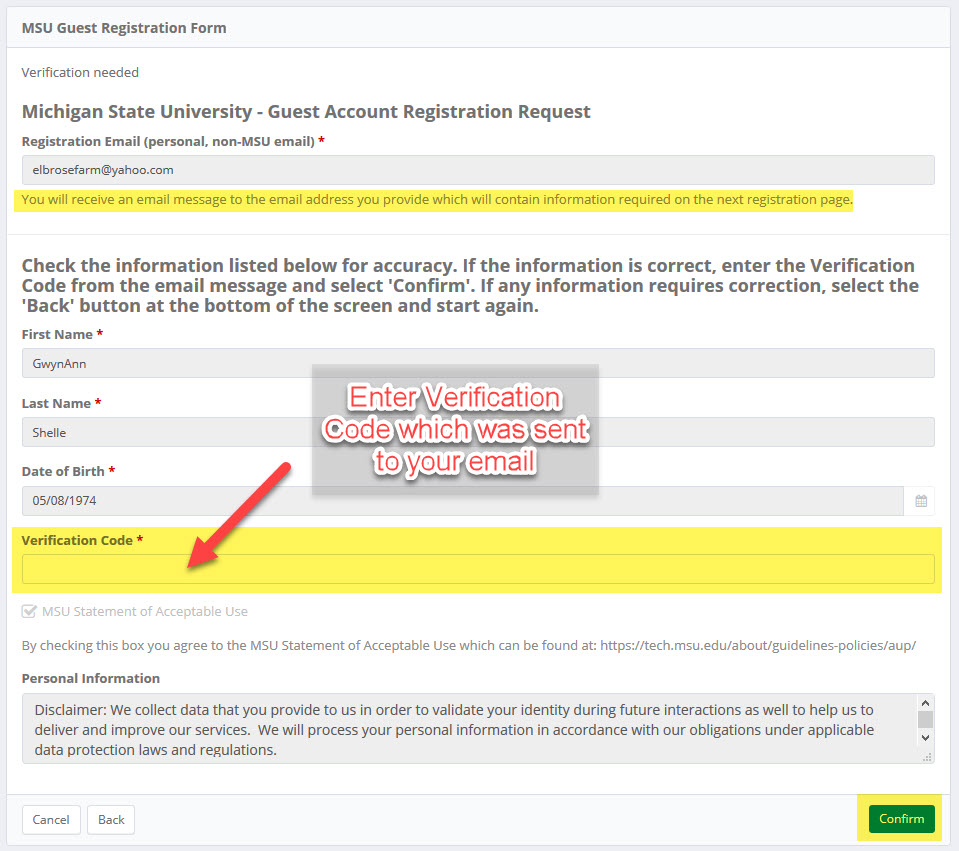Open the Date of Birth calendar picker
Viewport: 959px width, 851px height.
click(x=920, y=501)
